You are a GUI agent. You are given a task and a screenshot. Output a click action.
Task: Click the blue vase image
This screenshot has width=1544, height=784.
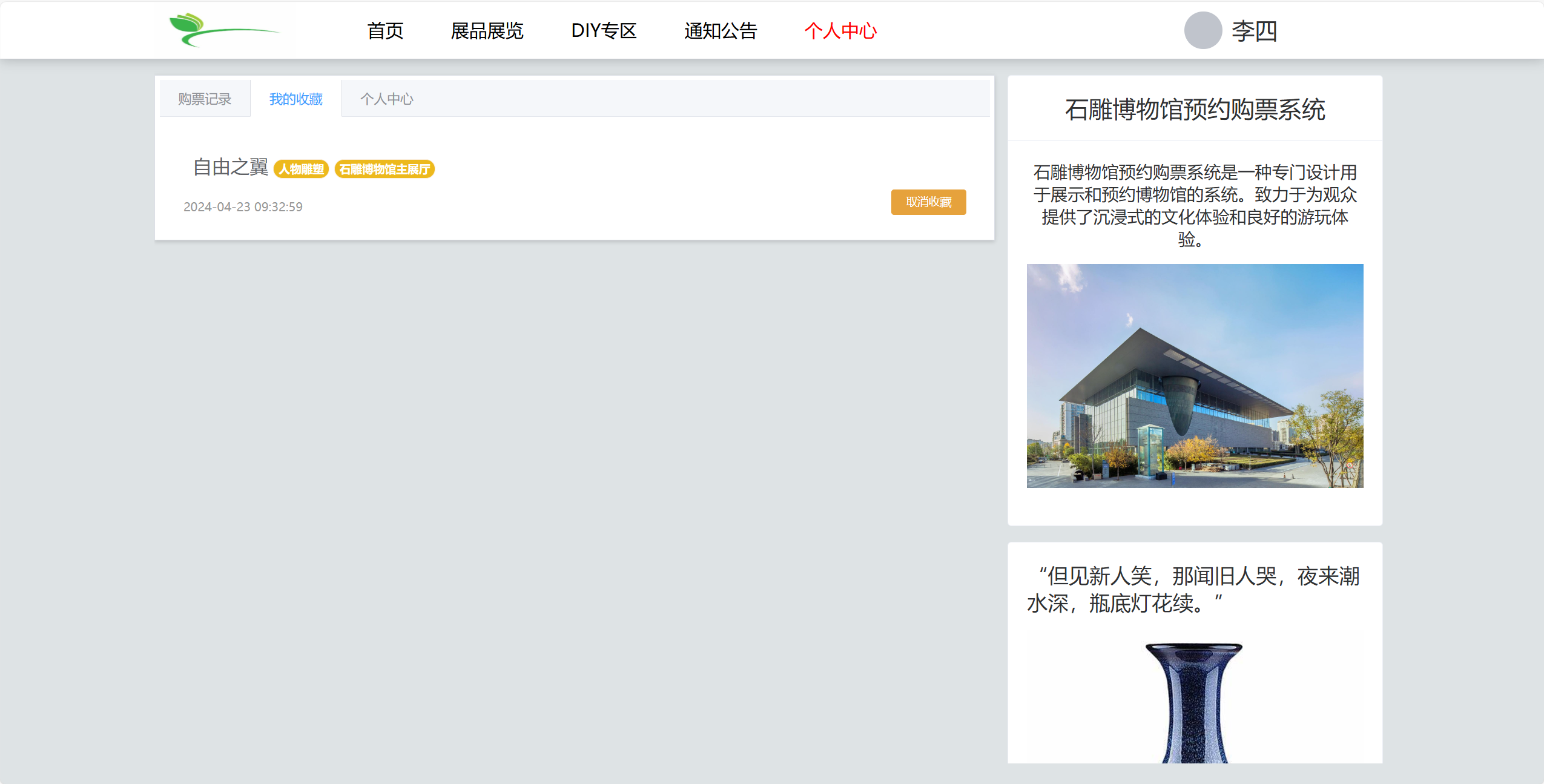coord(1193,702)
